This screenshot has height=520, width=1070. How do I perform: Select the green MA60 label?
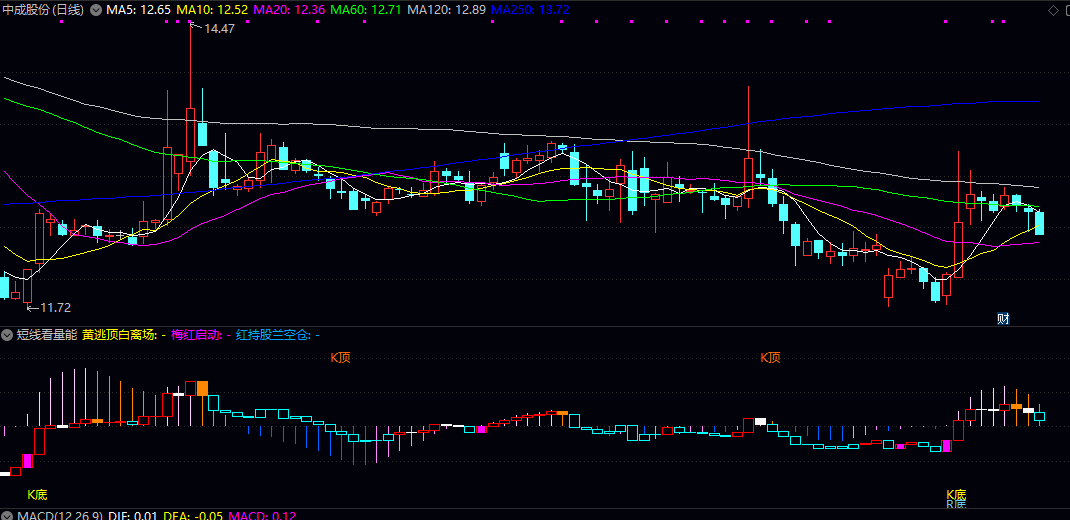point(366,9)
